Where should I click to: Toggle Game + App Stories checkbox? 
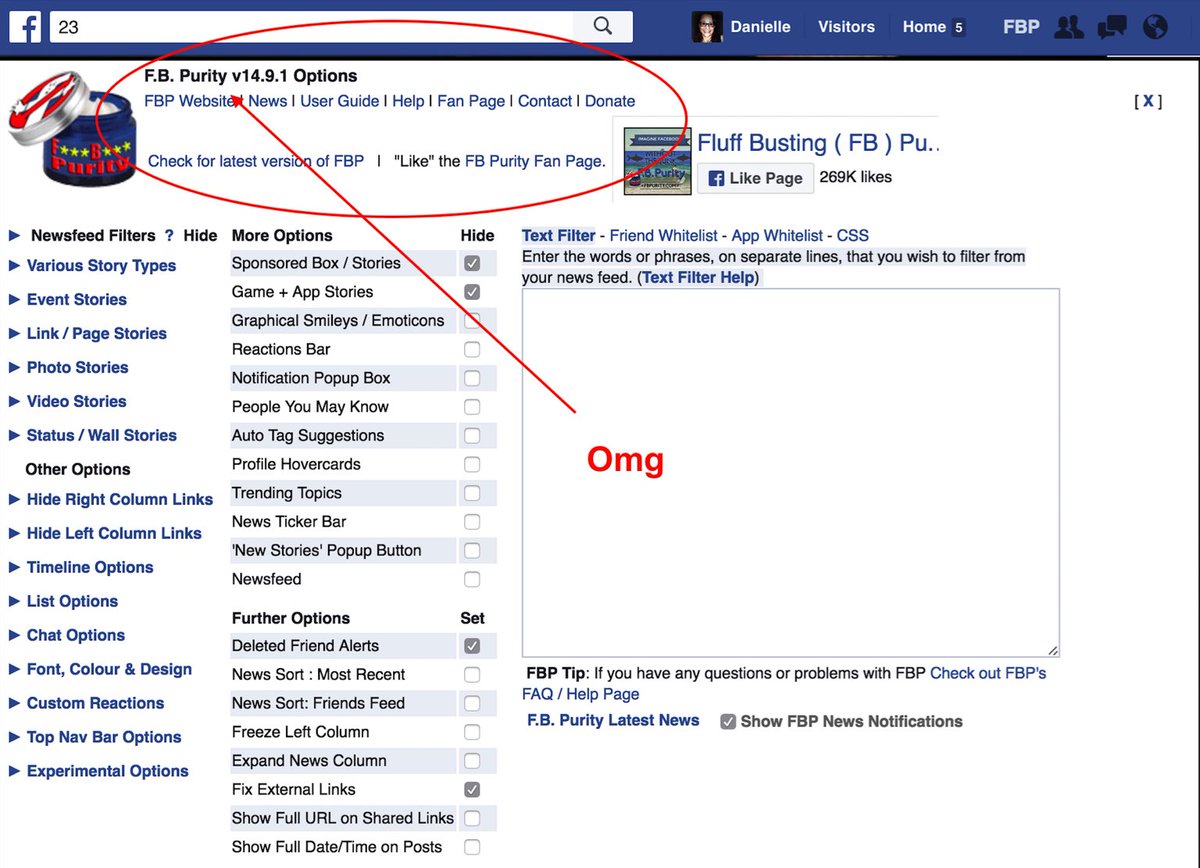click(472, 292)
